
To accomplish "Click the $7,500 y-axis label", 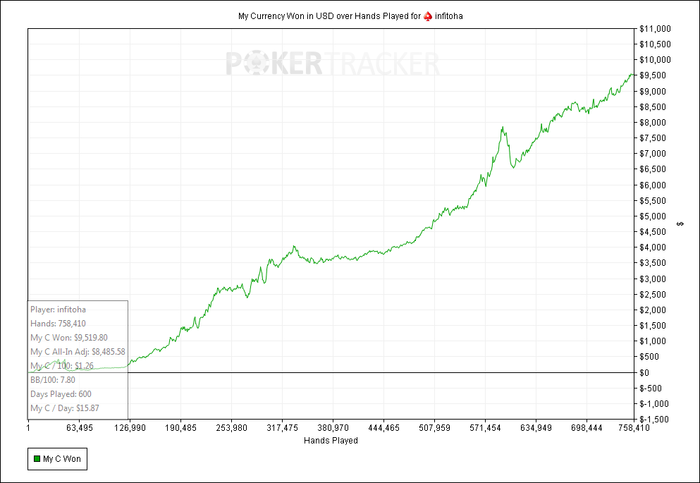I will point(653,138).
